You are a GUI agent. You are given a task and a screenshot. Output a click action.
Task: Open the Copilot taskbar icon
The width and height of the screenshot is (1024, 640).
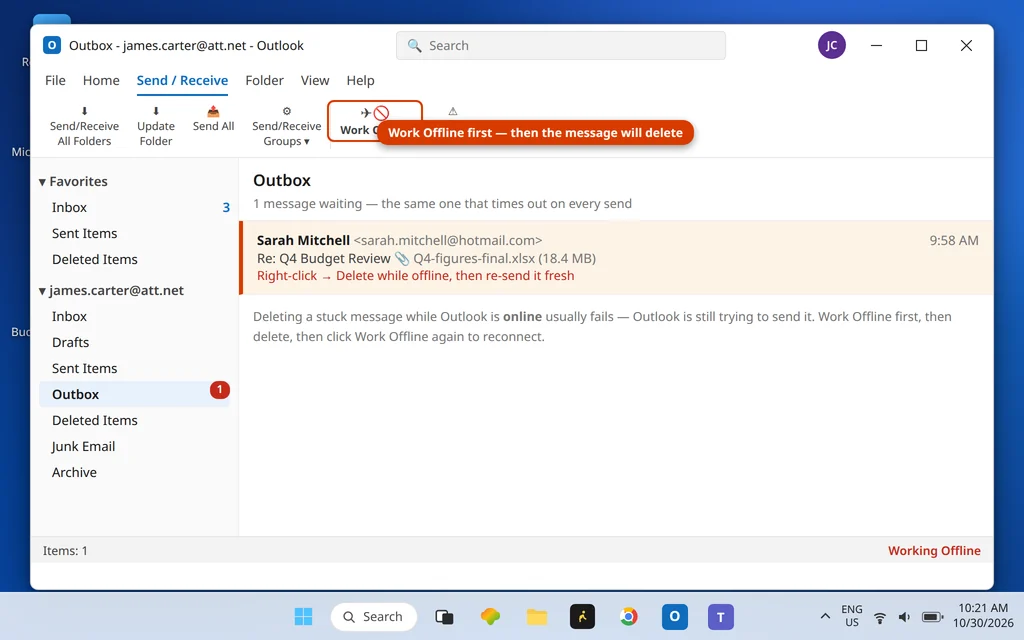pos(490,616)
